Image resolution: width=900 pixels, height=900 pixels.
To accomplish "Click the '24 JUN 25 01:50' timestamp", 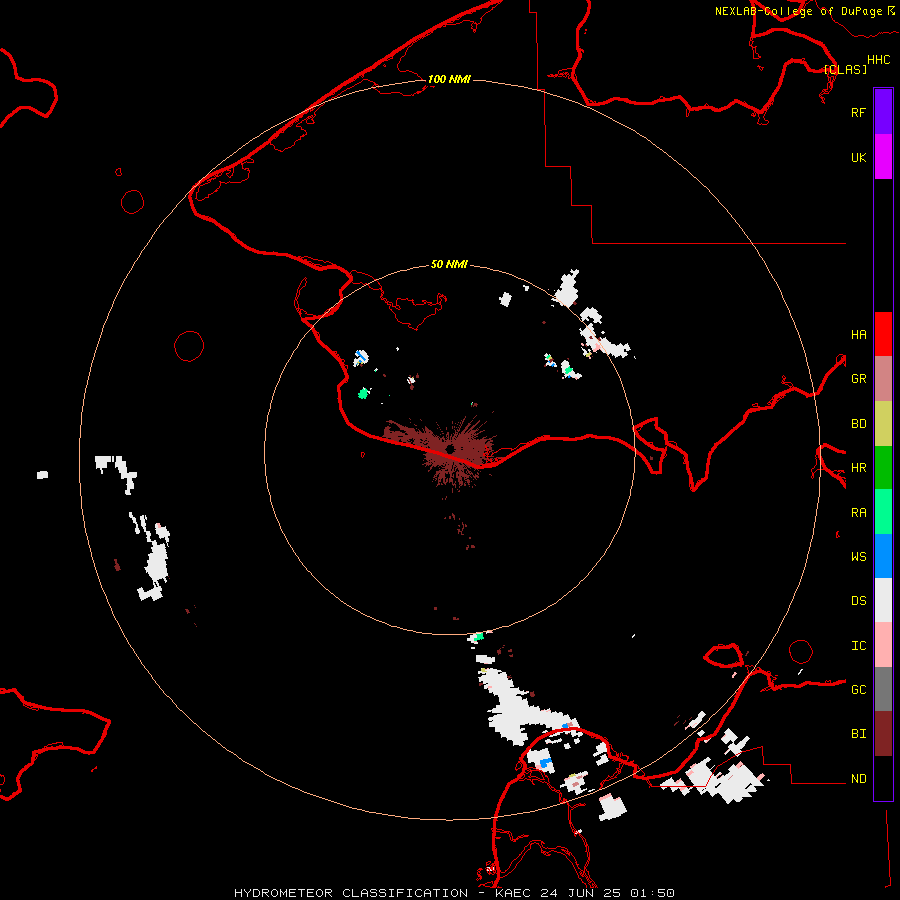I will tap(607, 893).
